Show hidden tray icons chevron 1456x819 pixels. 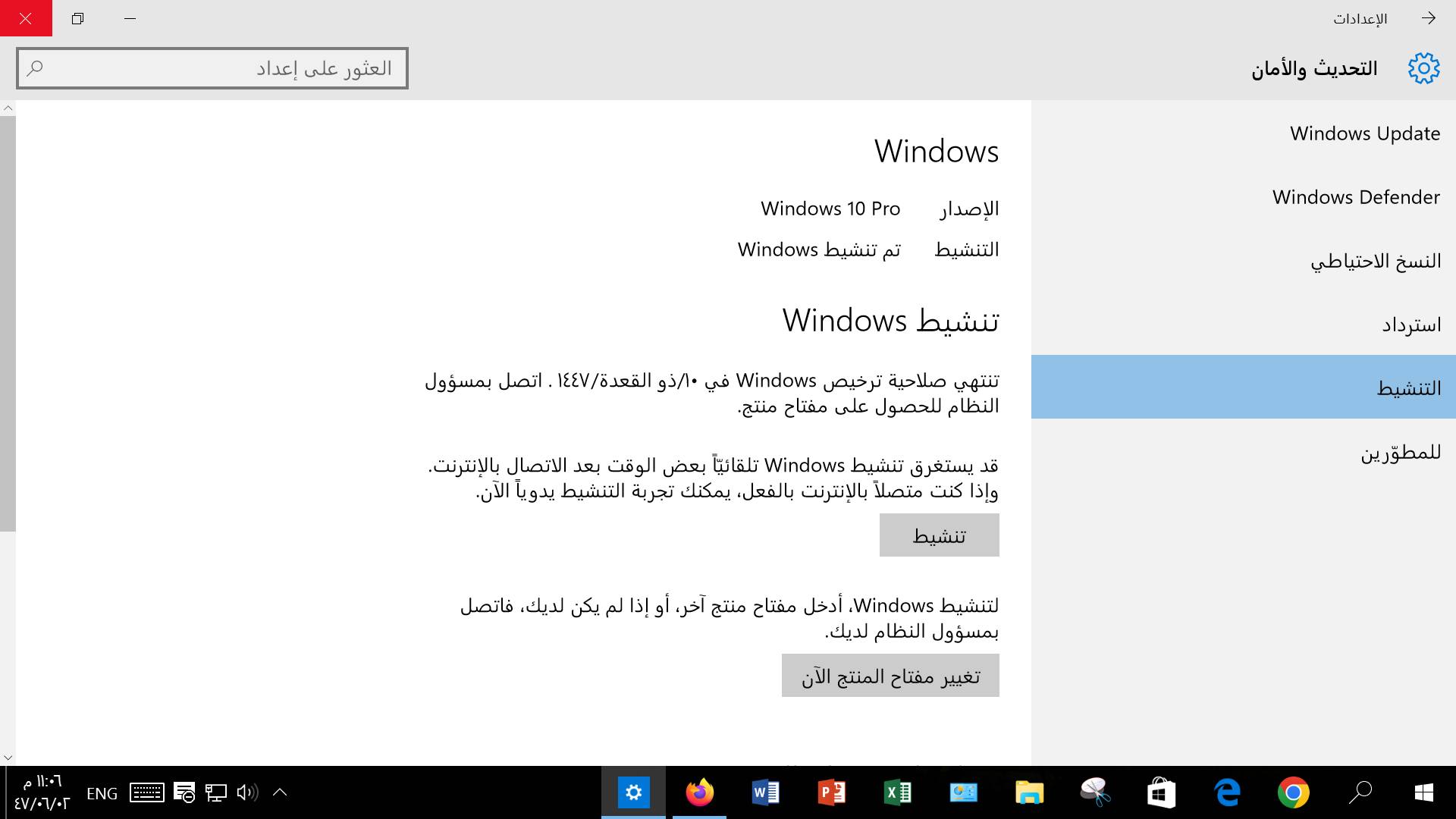pyautogui.click(x=279, y=793)
